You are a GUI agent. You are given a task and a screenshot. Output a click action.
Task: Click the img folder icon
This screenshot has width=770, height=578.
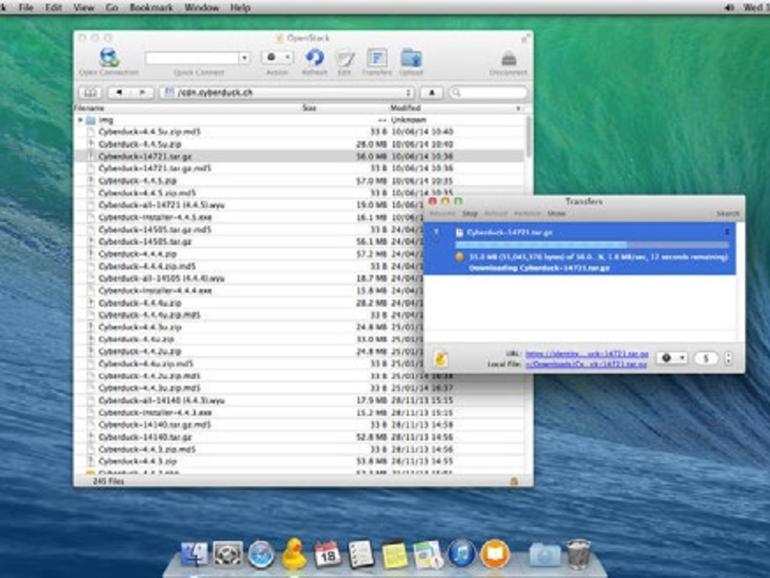click(90, 120)
